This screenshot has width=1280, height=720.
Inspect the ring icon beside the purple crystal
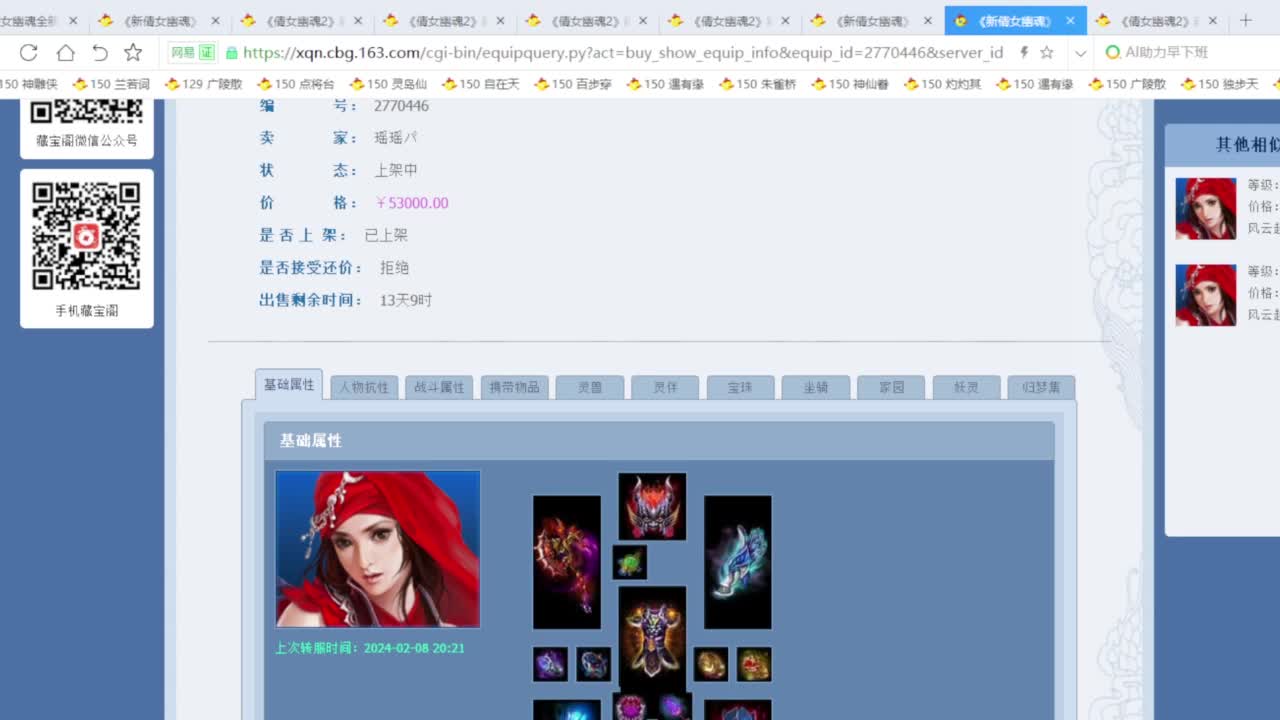click(593, 664)
